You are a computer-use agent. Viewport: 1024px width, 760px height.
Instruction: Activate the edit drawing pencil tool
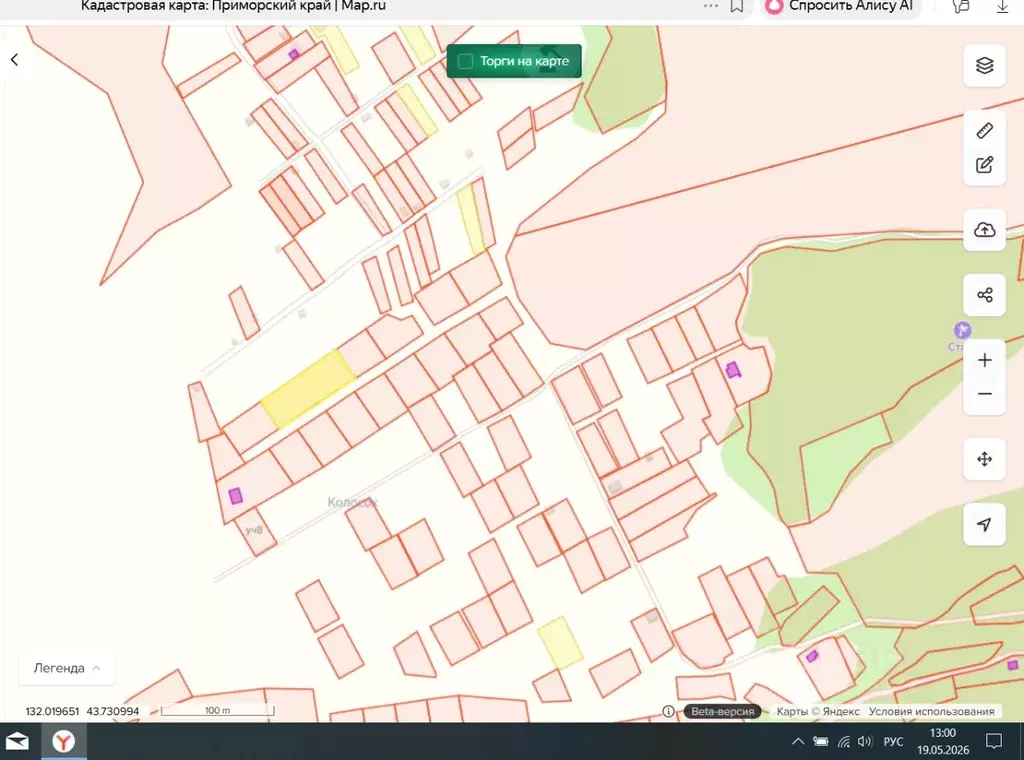(x=984, y=165)
